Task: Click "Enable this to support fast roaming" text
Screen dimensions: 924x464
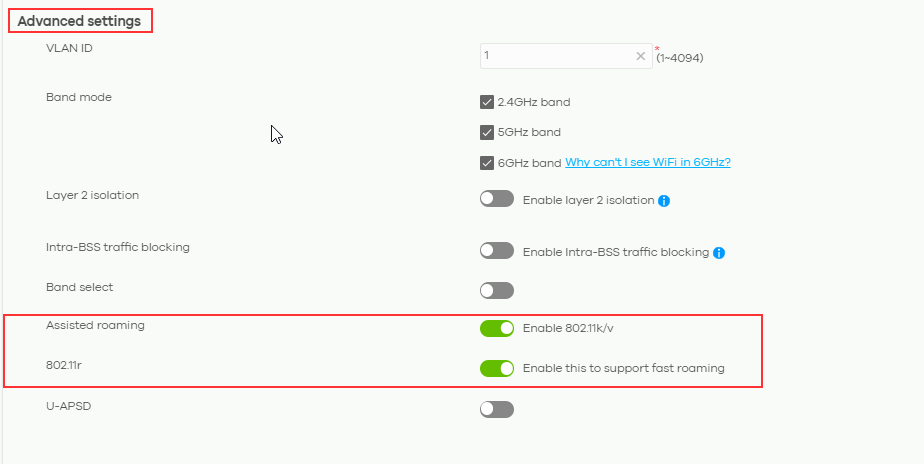Action: pyautogui.click(x=623, y=368)
